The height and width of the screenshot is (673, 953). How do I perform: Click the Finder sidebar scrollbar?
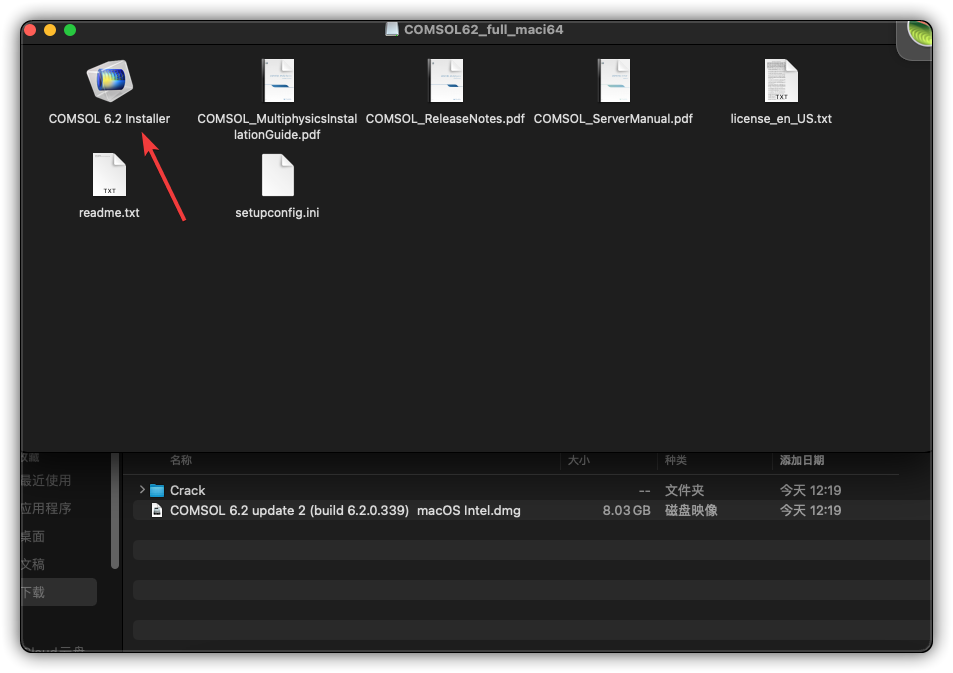tap(115, 511)
